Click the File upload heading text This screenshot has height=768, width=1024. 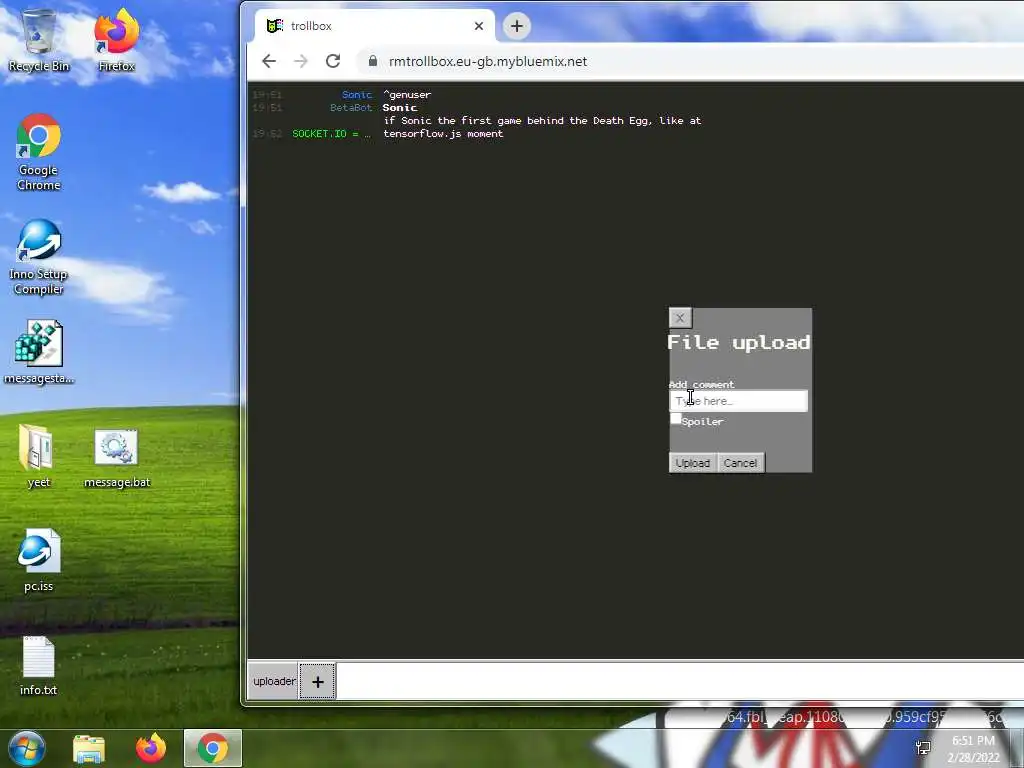tap(739, 342)
